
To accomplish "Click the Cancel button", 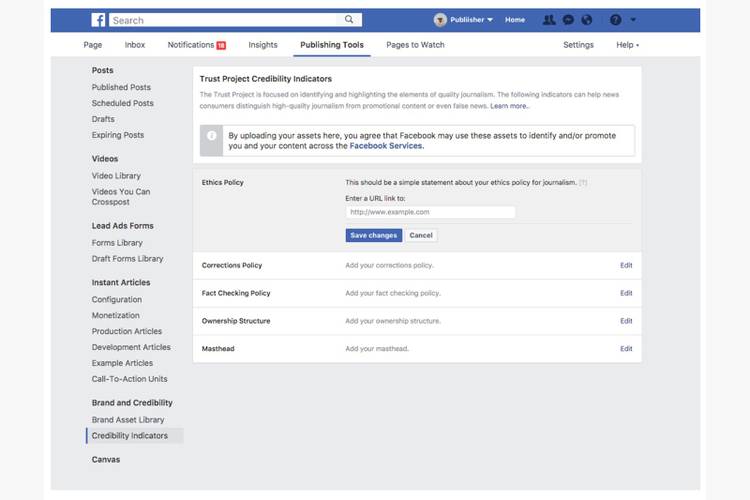I will coord(421,235).
